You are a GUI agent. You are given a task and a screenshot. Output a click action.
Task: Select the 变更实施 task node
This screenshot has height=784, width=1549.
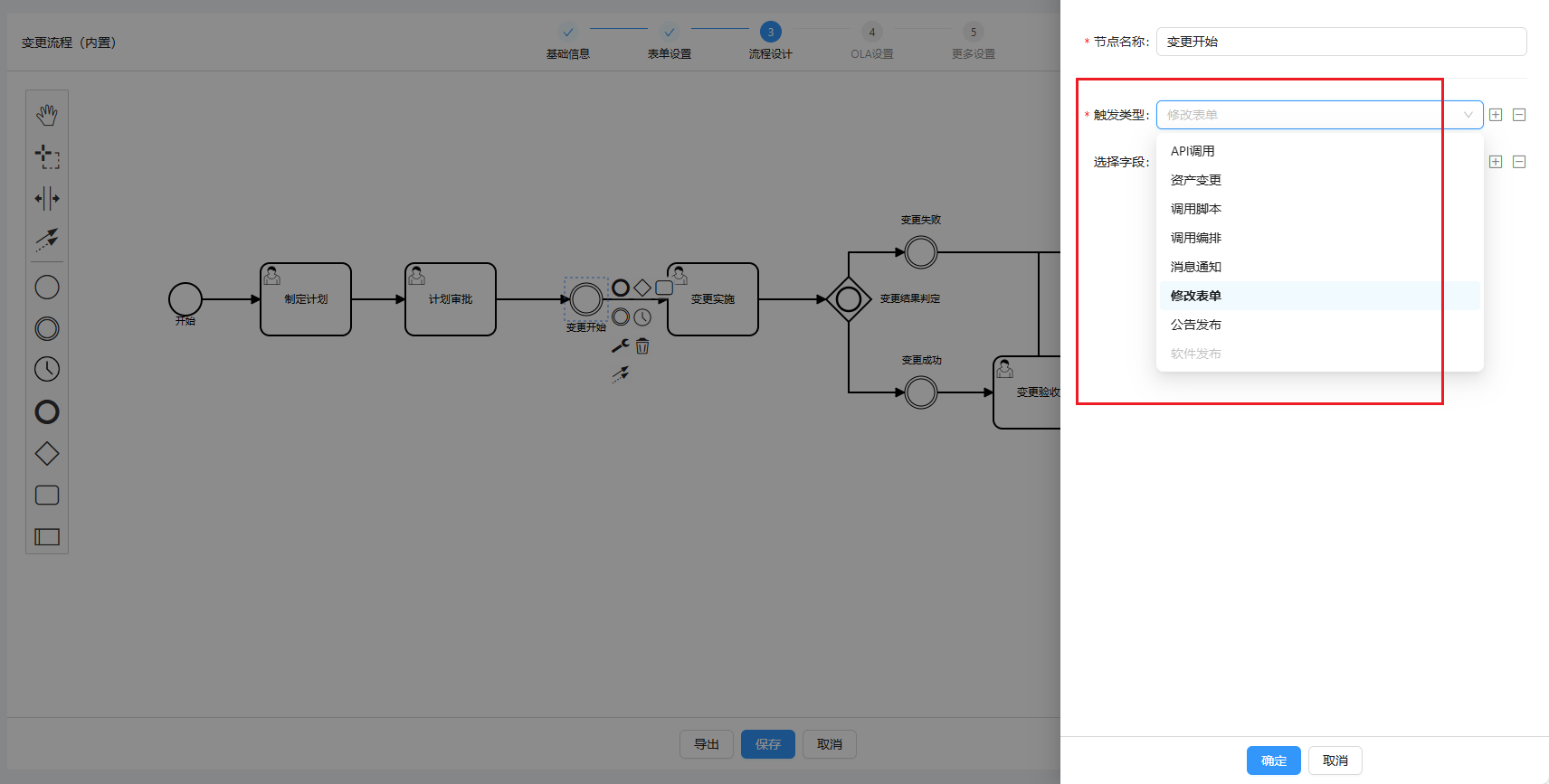click(713, 299)
